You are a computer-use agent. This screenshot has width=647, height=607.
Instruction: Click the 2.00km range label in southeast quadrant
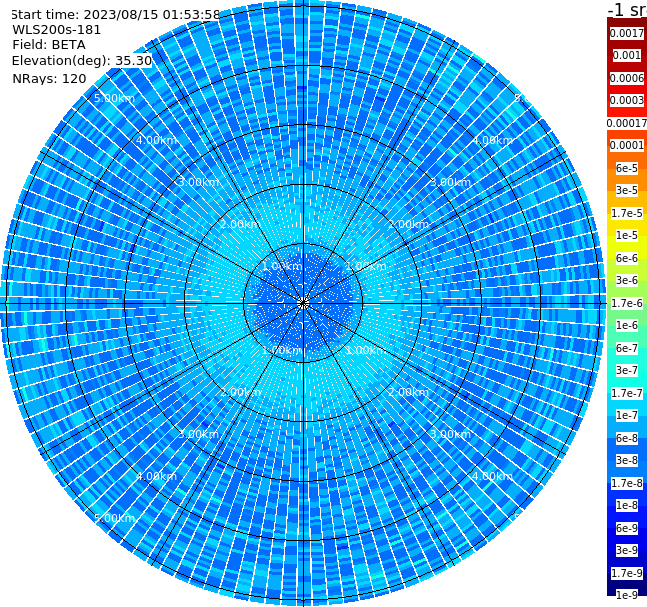(409, 392)
